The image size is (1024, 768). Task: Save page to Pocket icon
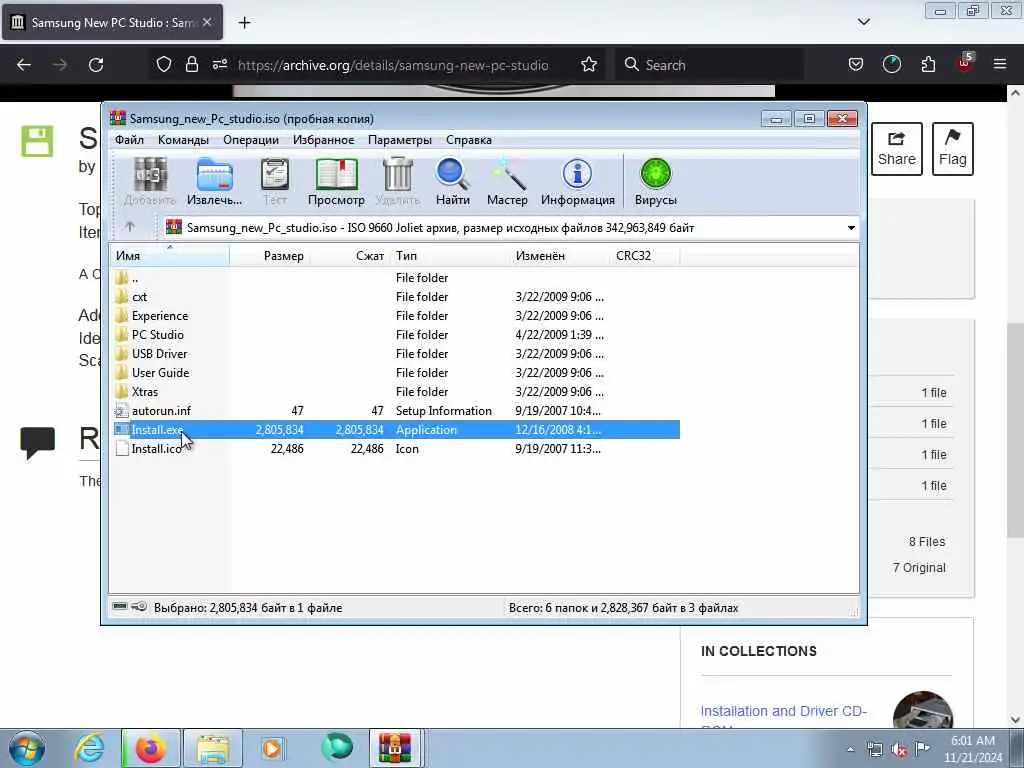tap(856, 65)
